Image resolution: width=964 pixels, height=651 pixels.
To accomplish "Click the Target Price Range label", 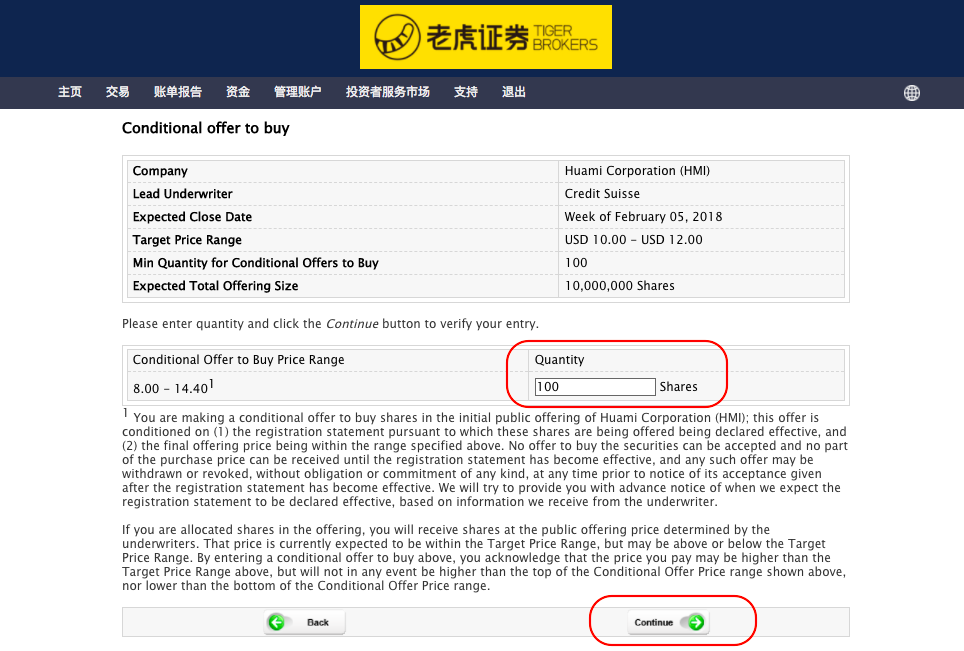I will pyautogui.click(x=187, y=240).
